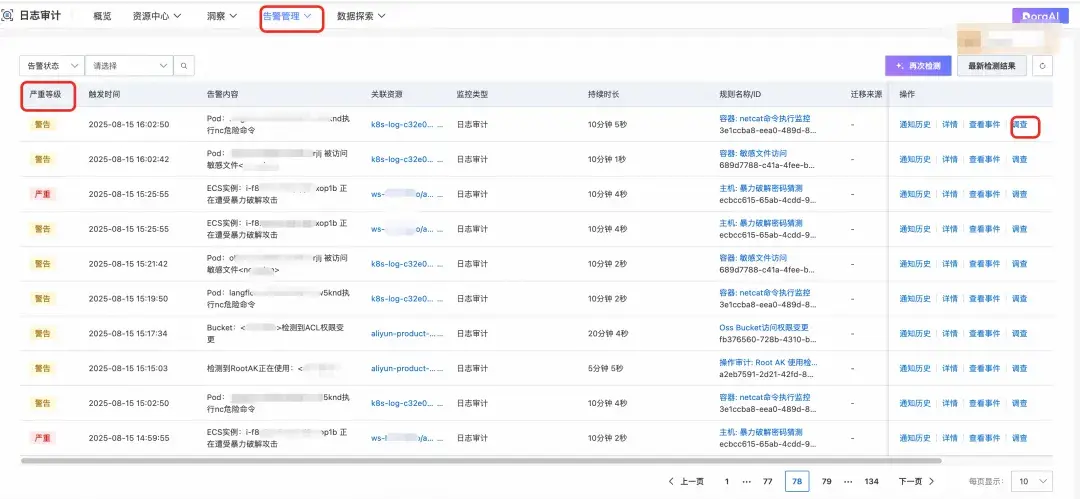Viewport: 1080px width, 499px height.
Task: Expand the 告警管理 navigation menu
Action: 288,16
